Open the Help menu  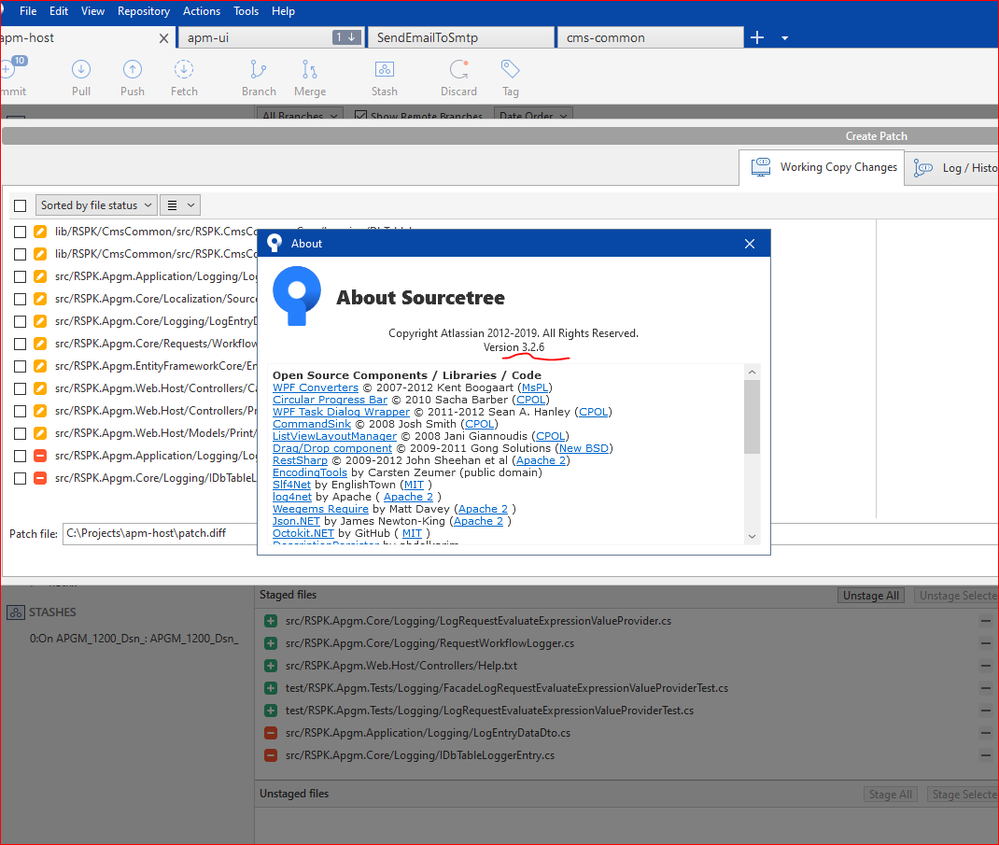pos(283,11)
